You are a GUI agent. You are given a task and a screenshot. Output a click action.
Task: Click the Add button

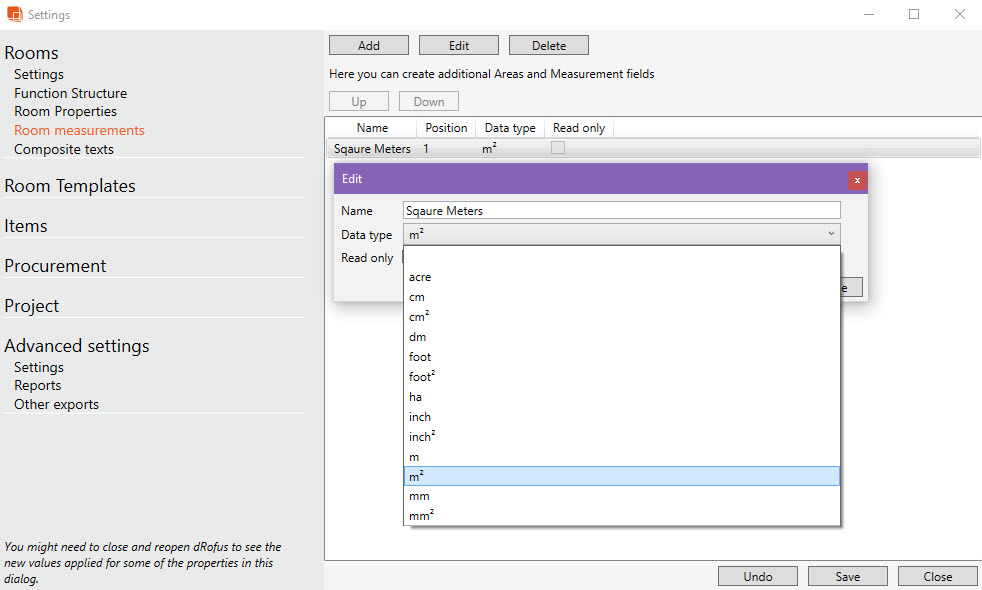368,46
